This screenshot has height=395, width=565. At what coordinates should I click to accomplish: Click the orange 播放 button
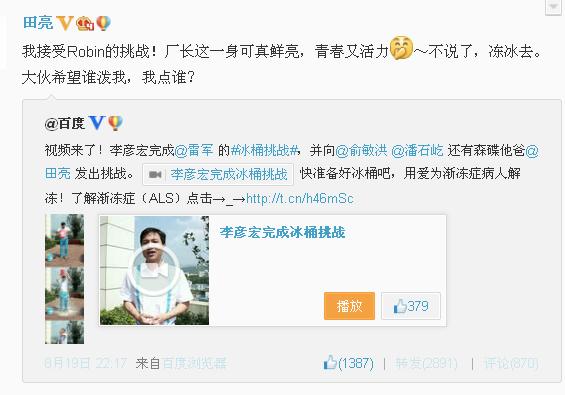pos(349,306)
